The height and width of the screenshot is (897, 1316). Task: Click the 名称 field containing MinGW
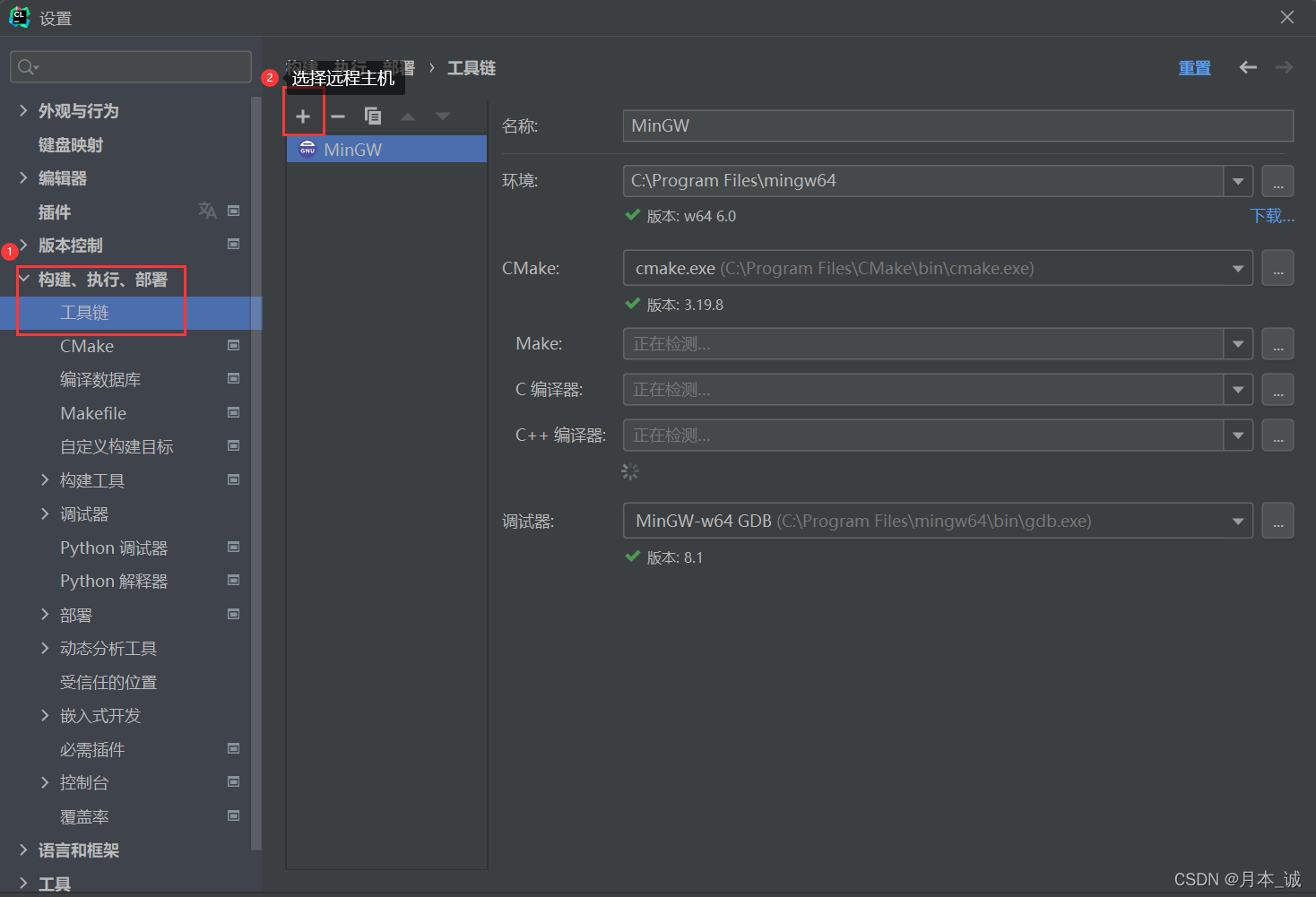pos(957,125)
